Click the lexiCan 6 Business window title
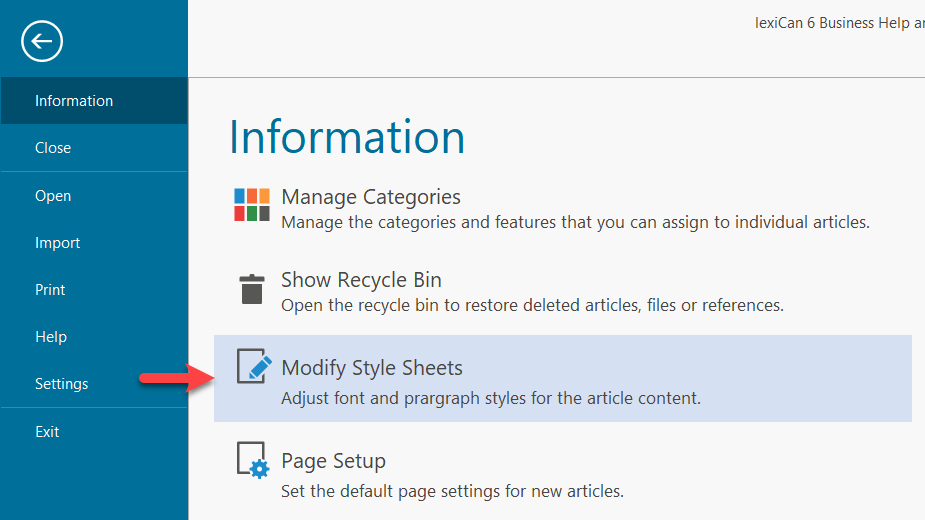 click(838, 23)
